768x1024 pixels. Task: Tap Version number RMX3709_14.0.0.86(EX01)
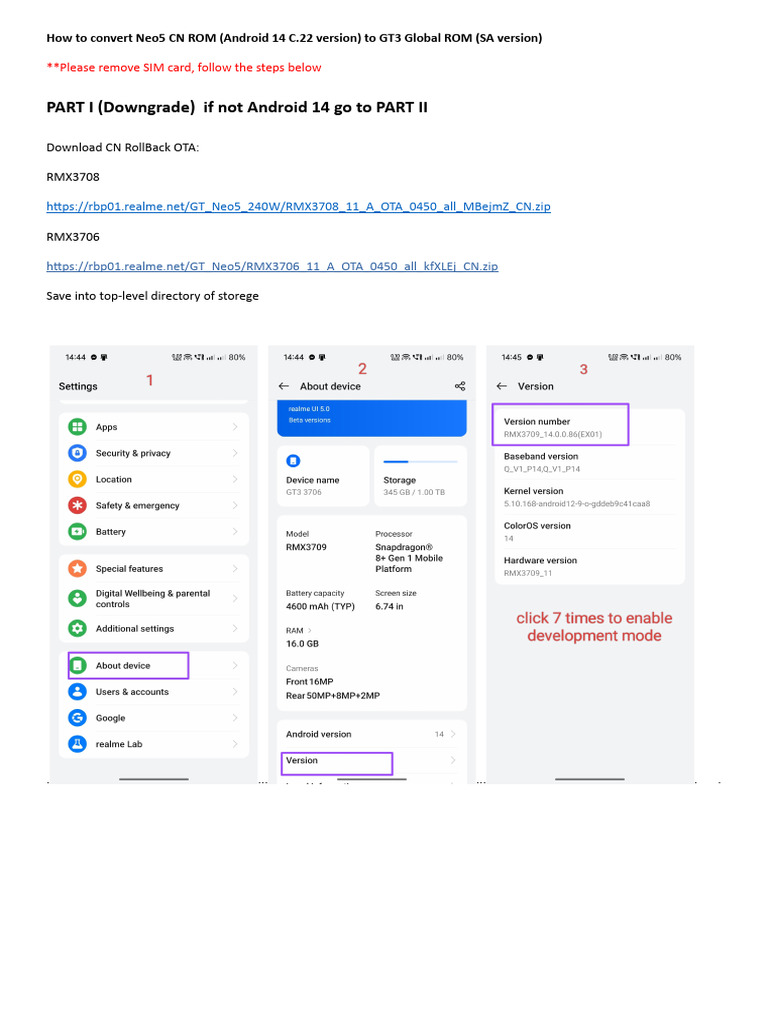point(560,428)
